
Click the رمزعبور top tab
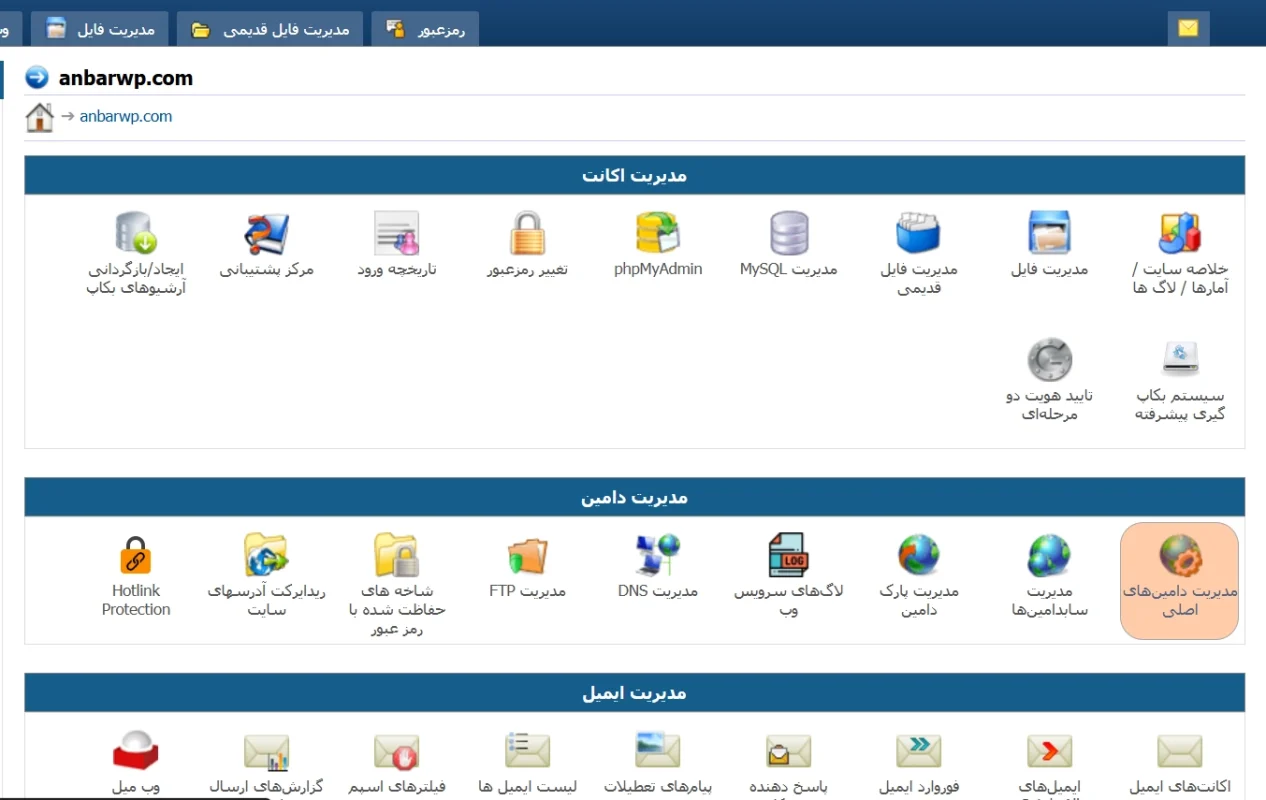click(425, 29)
